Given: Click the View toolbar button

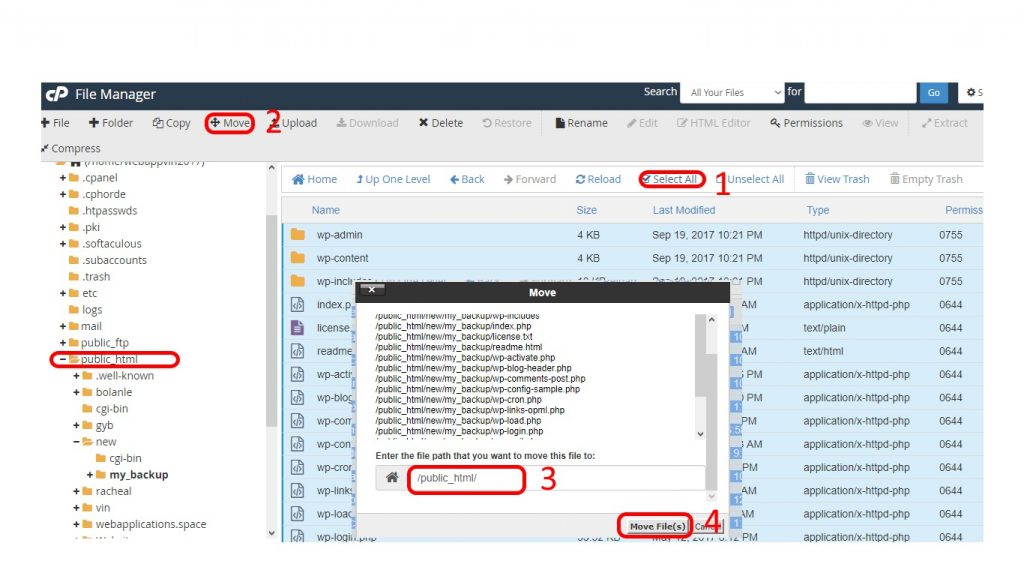Looking at the screenshot, I should [x=880, y=123].
